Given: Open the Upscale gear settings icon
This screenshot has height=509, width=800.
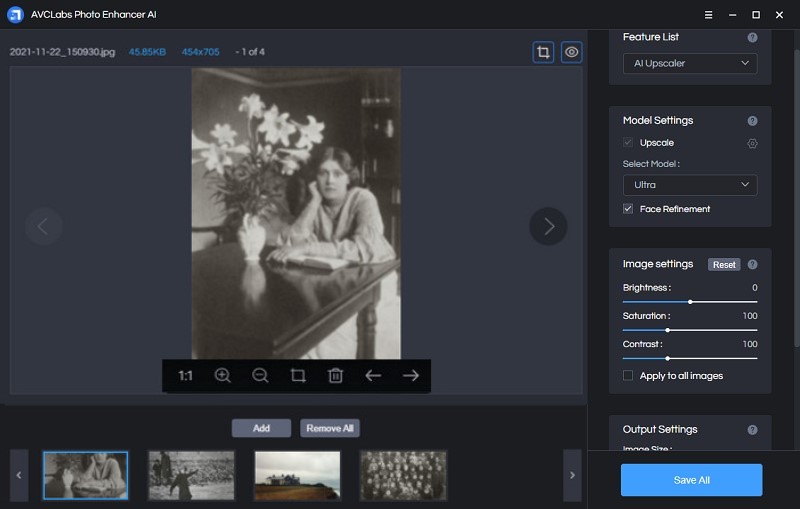Looking at the screenshot, I should [752, 143].
